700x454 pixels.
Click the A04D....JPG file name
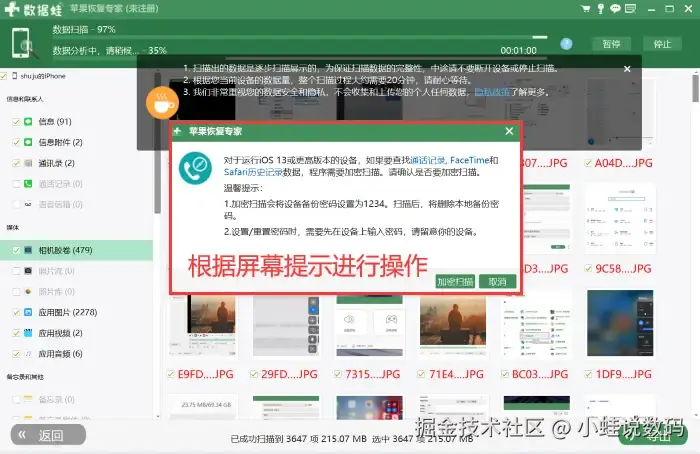[x=624, y=163]
